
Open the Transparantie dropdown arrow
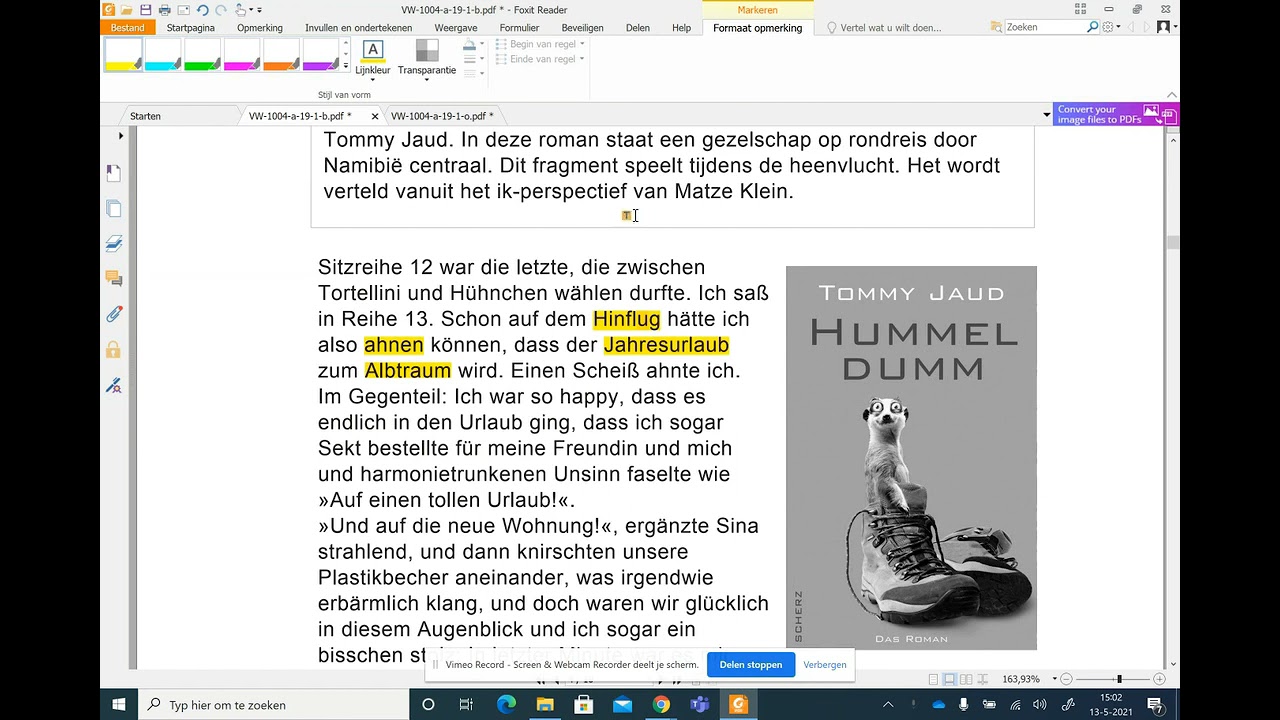427,80
